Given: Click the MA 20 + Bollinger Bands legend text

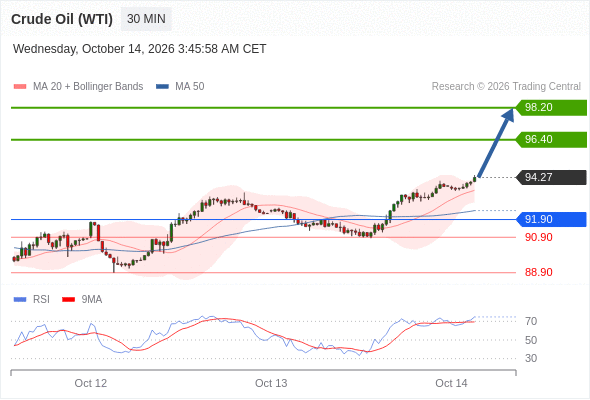Looking at the screenshot, I should click(x=88, y=87).
